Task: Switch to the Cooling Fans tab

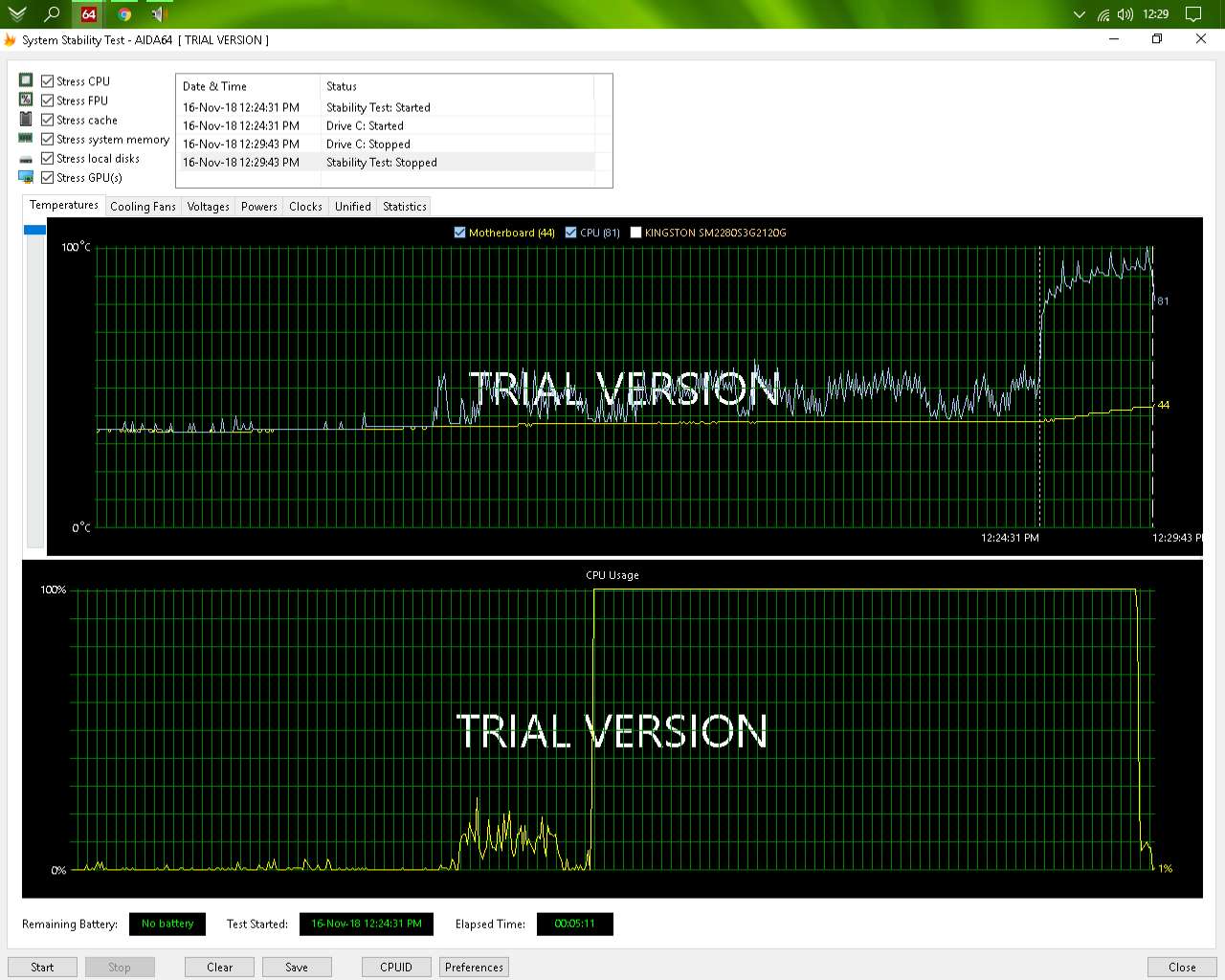Action: click(x=143, y=207)
